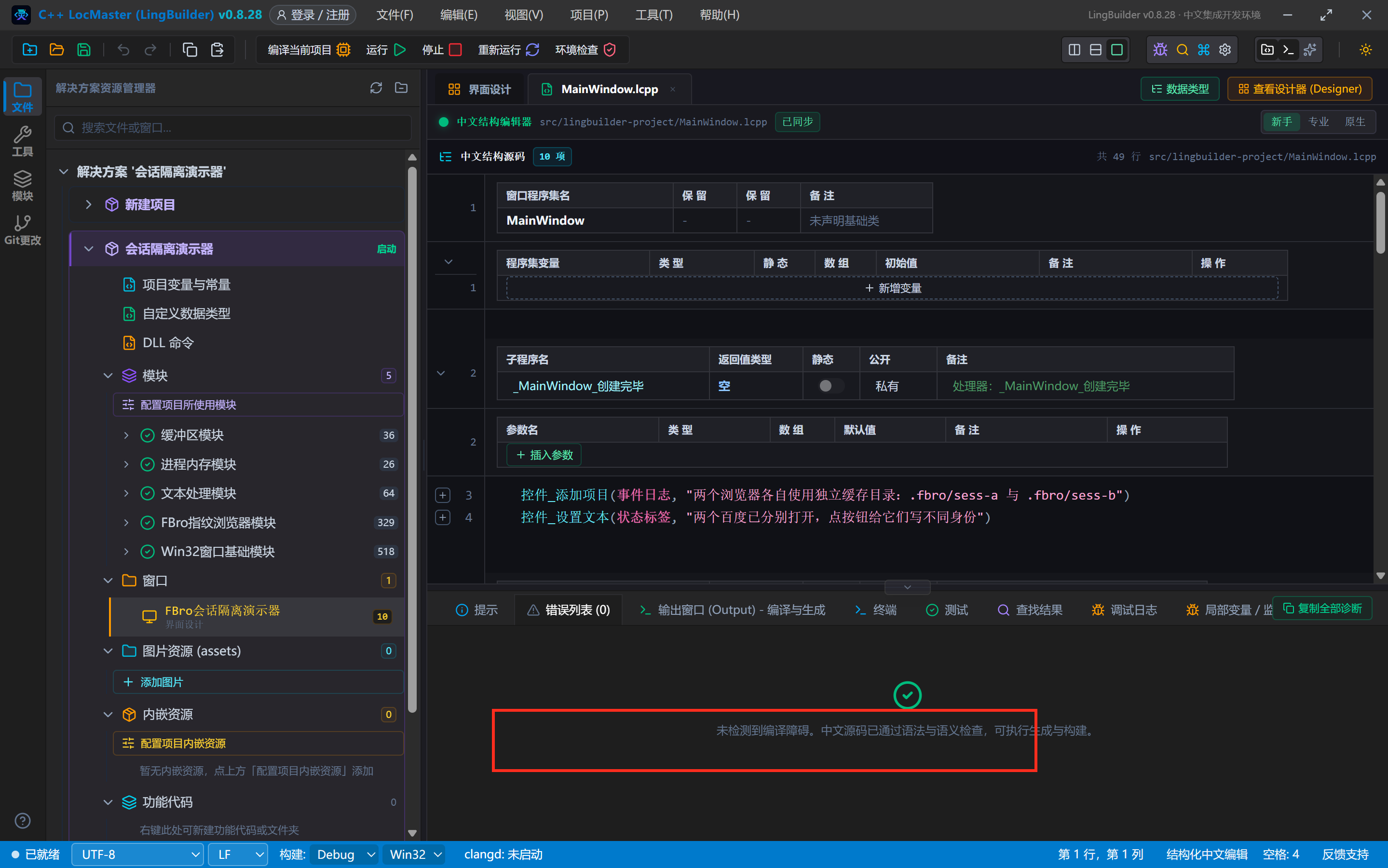Viewport: 1388px width, 868px height.
Task: Collapse the 窗口 folder node
Action: [x=108, y=581]
